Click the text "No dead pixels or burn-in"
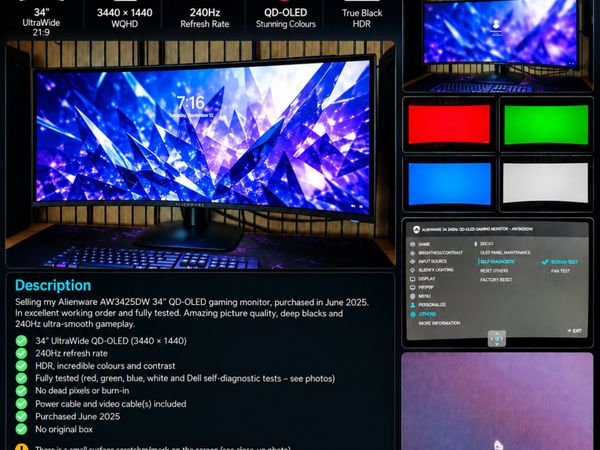Image resolution: width=600 pixels, height=450 pixels. (x=82, y=391)
